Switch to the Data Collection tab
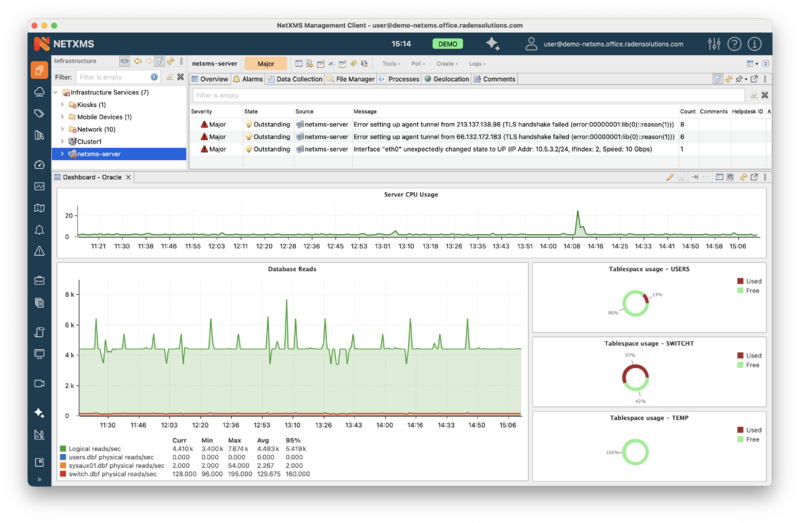 click(295, 79)
